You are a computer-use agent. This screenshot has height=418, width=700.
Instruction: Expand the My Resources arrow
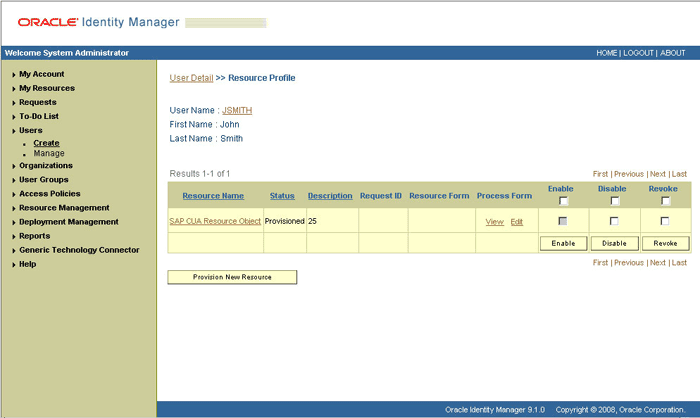coord(14,89)
